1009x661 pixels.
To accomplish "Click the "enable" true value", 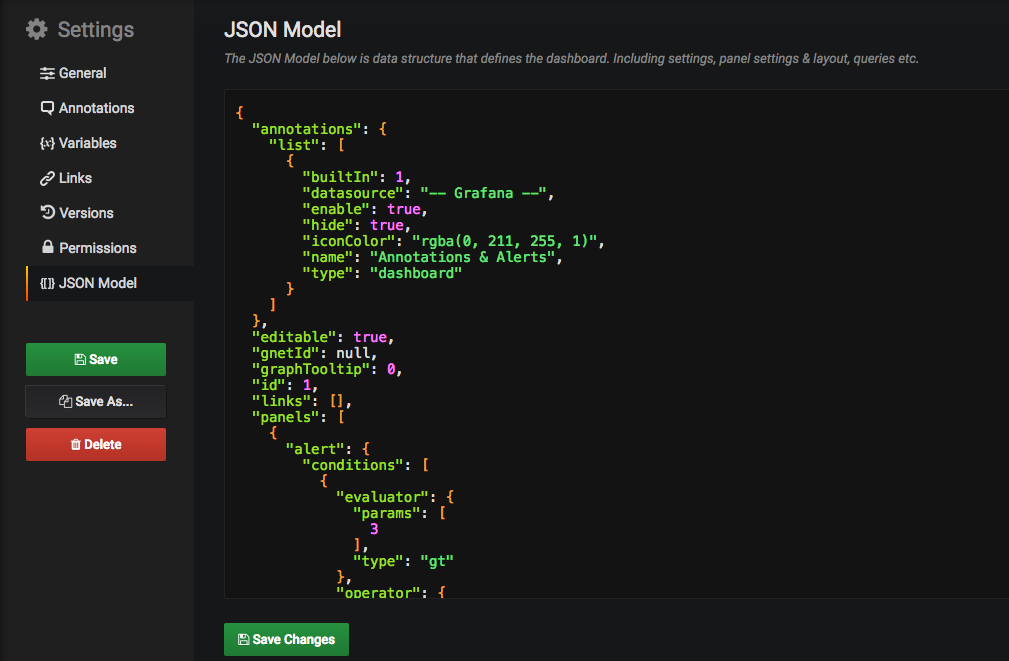I will (x=403, y=209).
